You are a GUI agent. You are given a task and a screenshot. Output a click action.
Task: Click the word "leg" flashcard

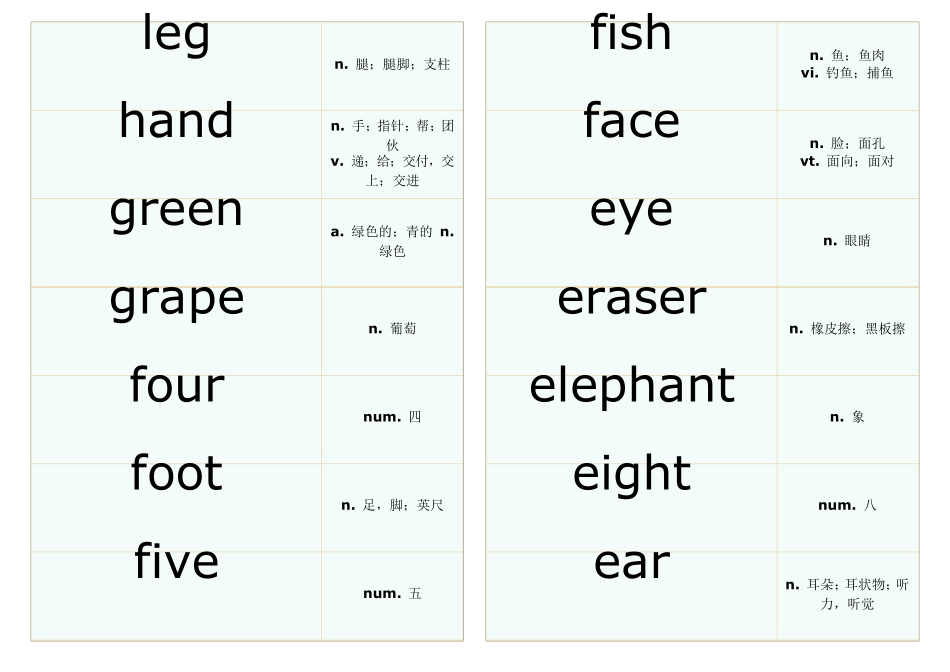[x=176, y=35]
